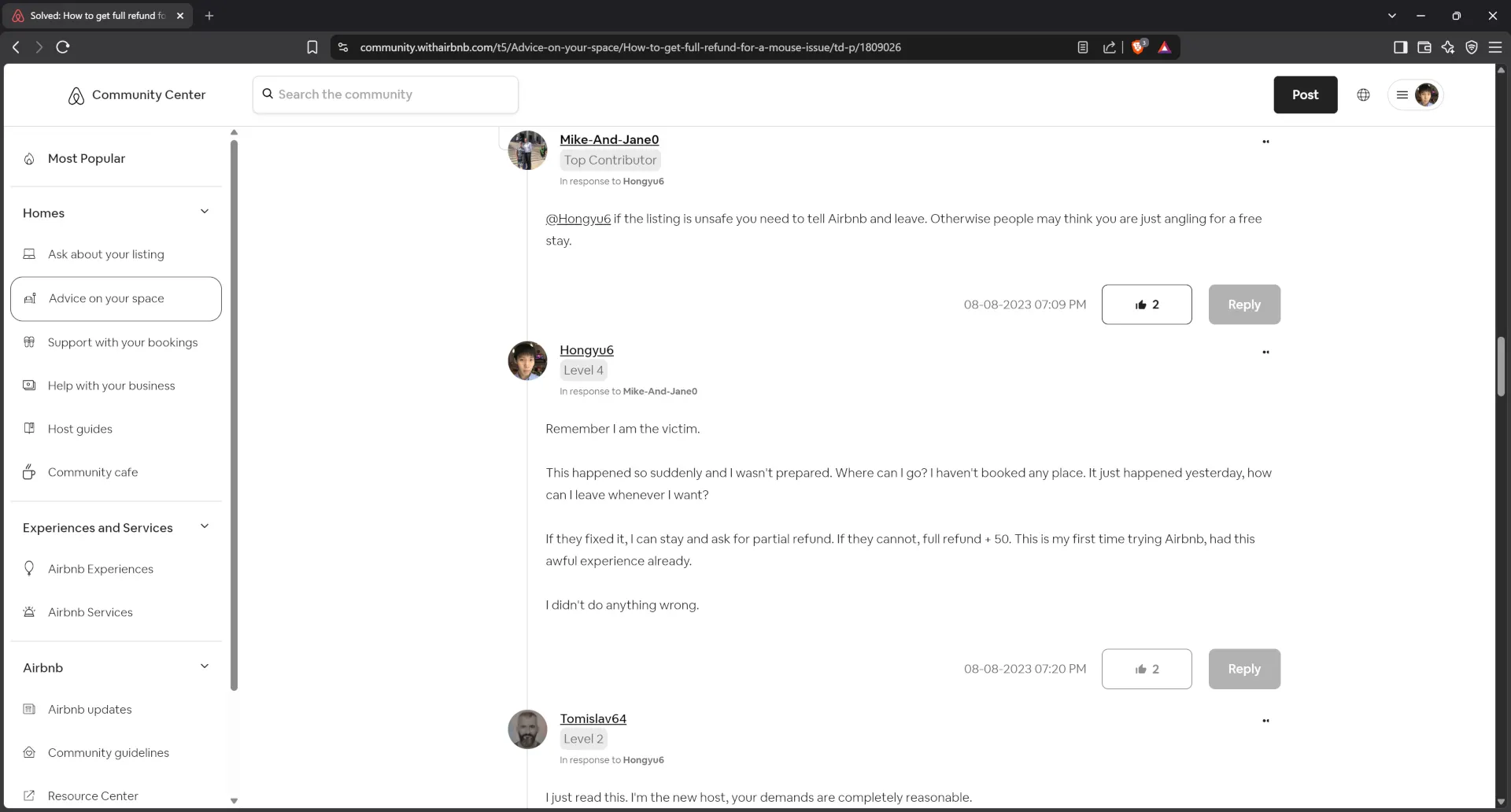Viewport: 1511px width, 812px height.
Task: Click the Brave Shields lion icon
Action: tap(1138, 47)
